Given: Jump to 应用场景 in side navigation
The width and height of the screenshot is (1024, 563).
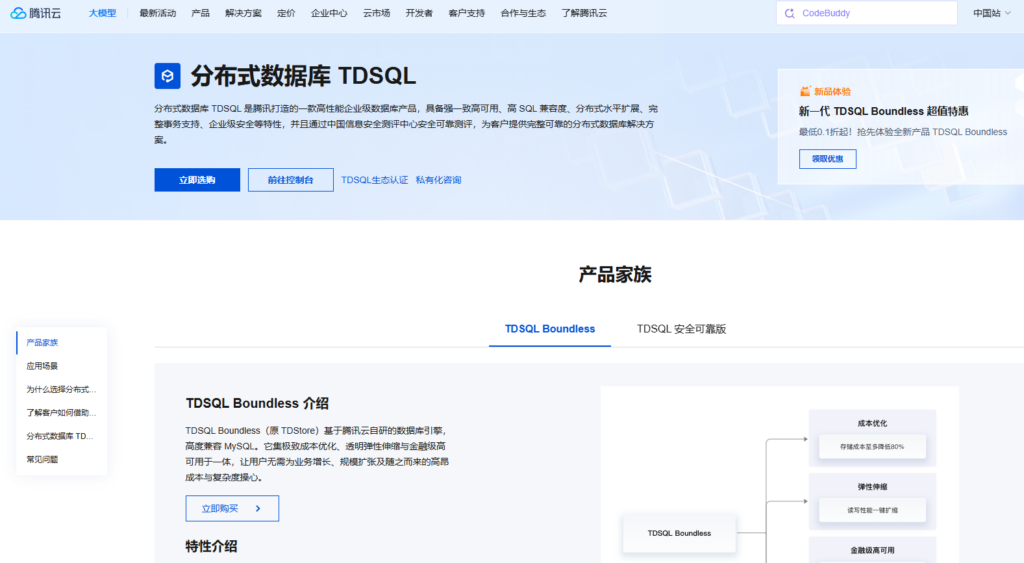Looking at the screenshot, I should (x=42, y=366).
